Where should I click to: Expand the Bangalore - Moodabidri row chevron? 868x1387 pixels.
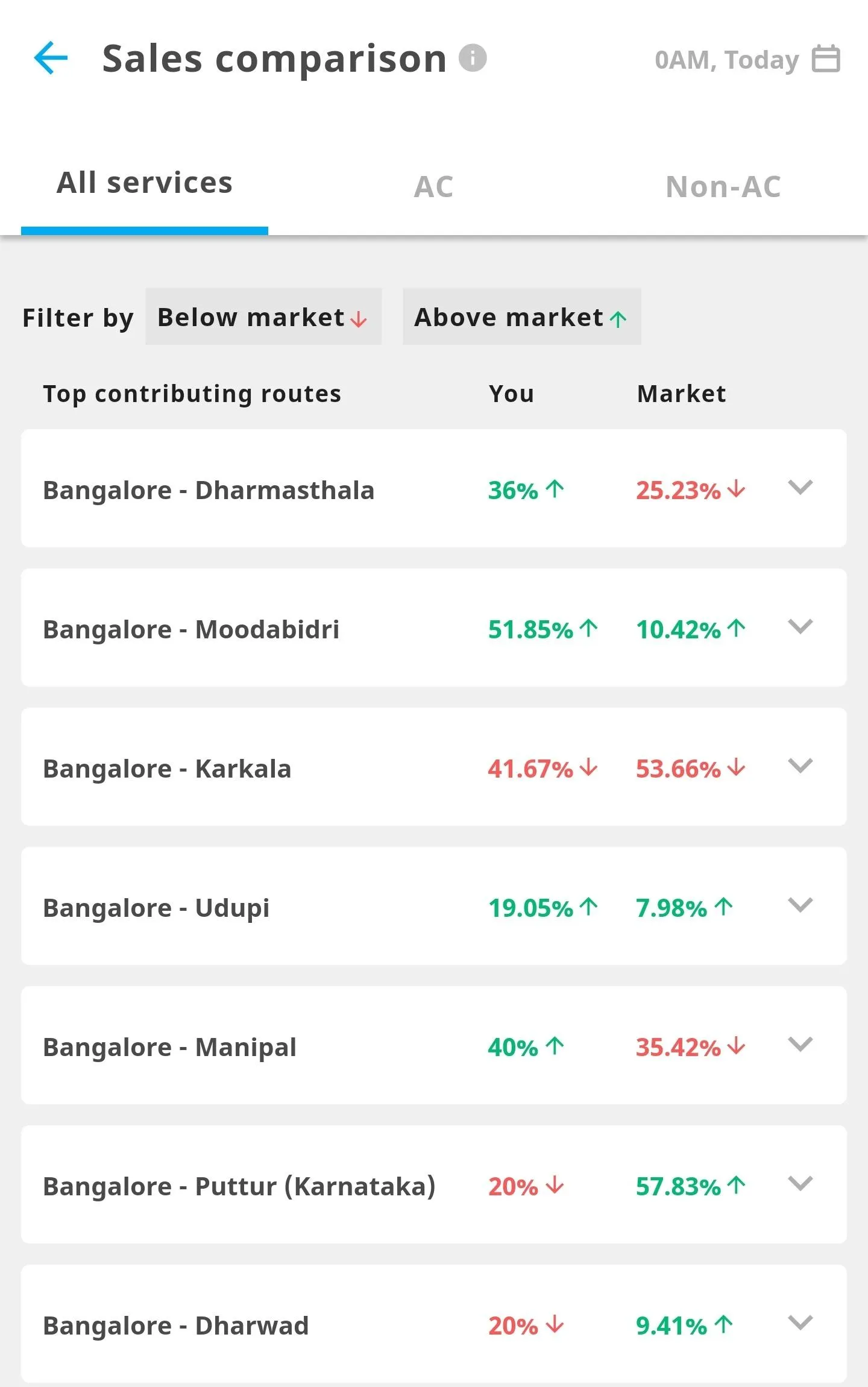coord(800,627)
